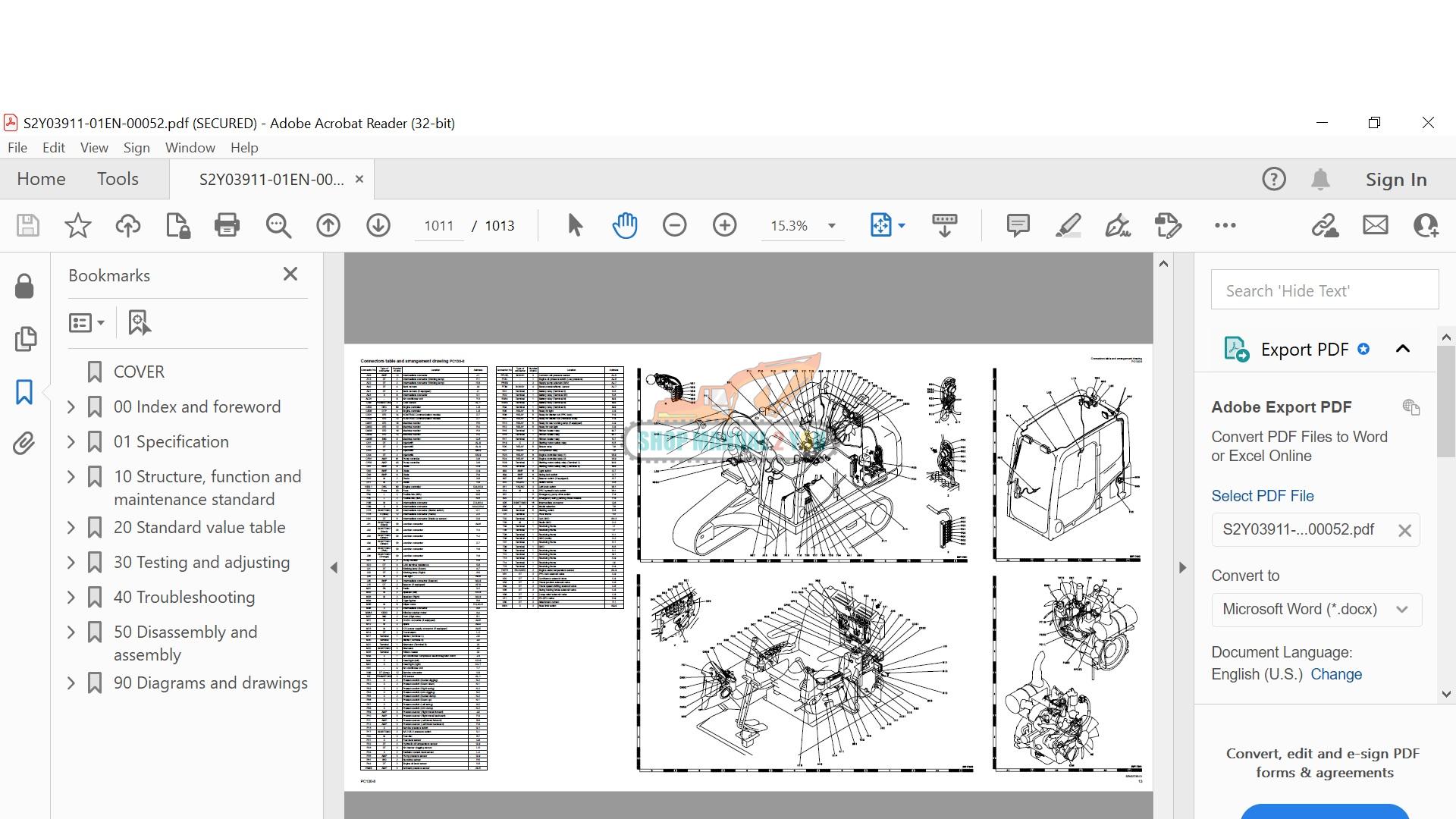Click the Search 'Hide Text' field

[x=1325, y=290]
